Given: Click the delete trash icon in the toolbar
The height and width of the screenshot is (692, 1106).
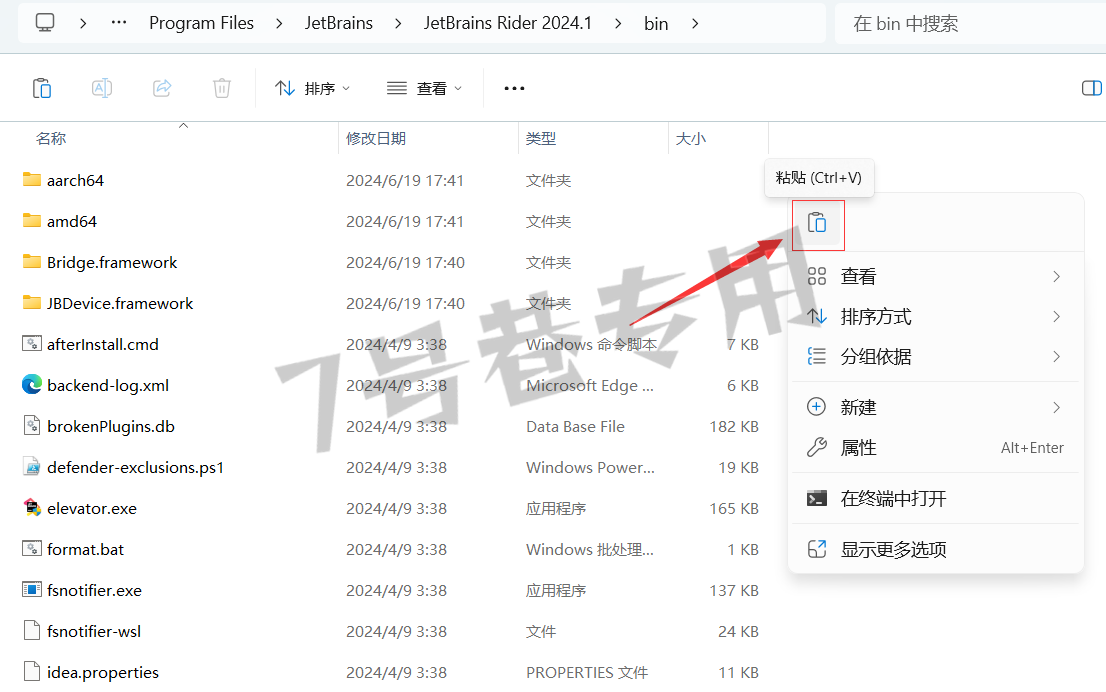Looking at the screenshot, I should tap(222, 88).
